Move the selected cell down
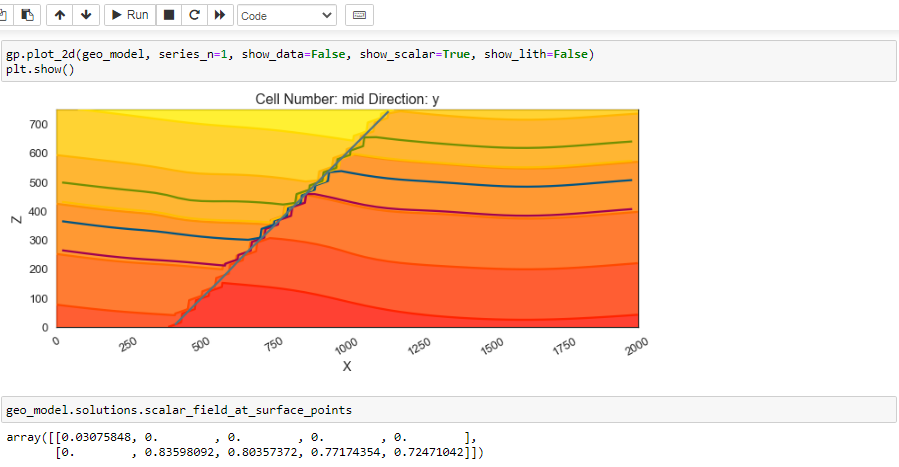 click(x=86, y=15)
